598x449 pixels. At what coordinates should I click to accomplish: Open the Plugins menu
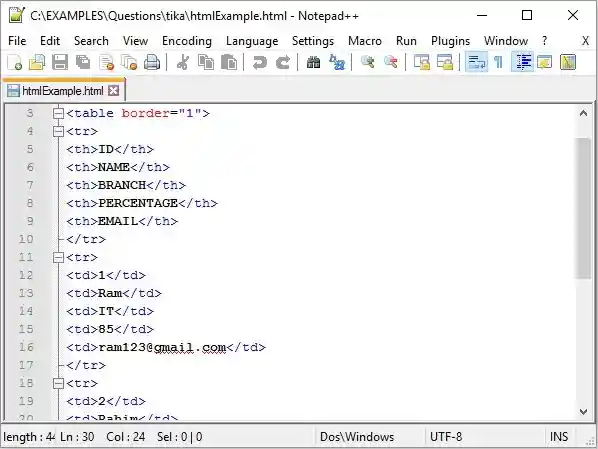(450, 41)
